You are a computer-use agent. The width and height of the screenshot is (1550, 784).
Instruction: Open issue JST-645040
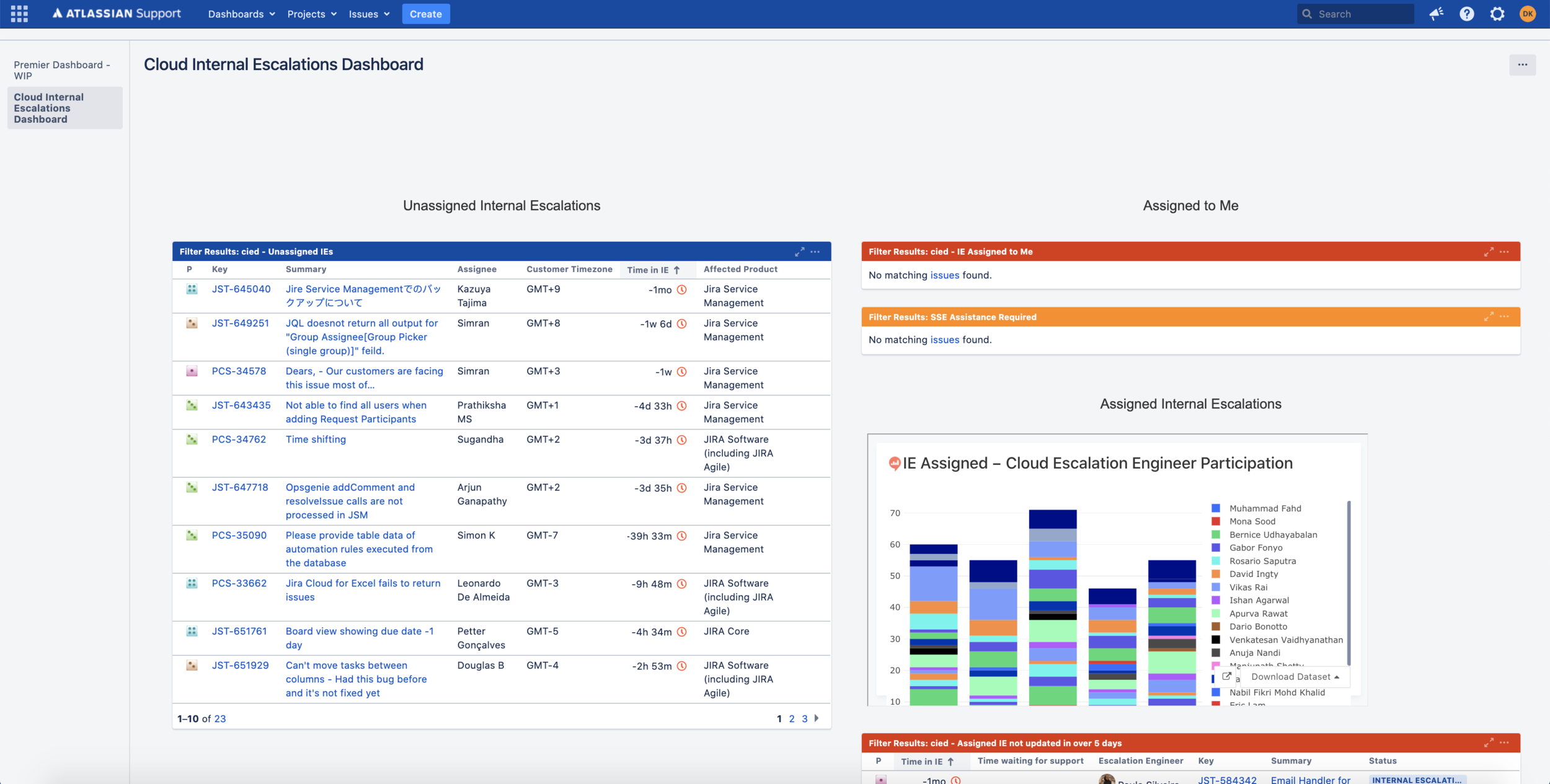(x=241, y=289)
